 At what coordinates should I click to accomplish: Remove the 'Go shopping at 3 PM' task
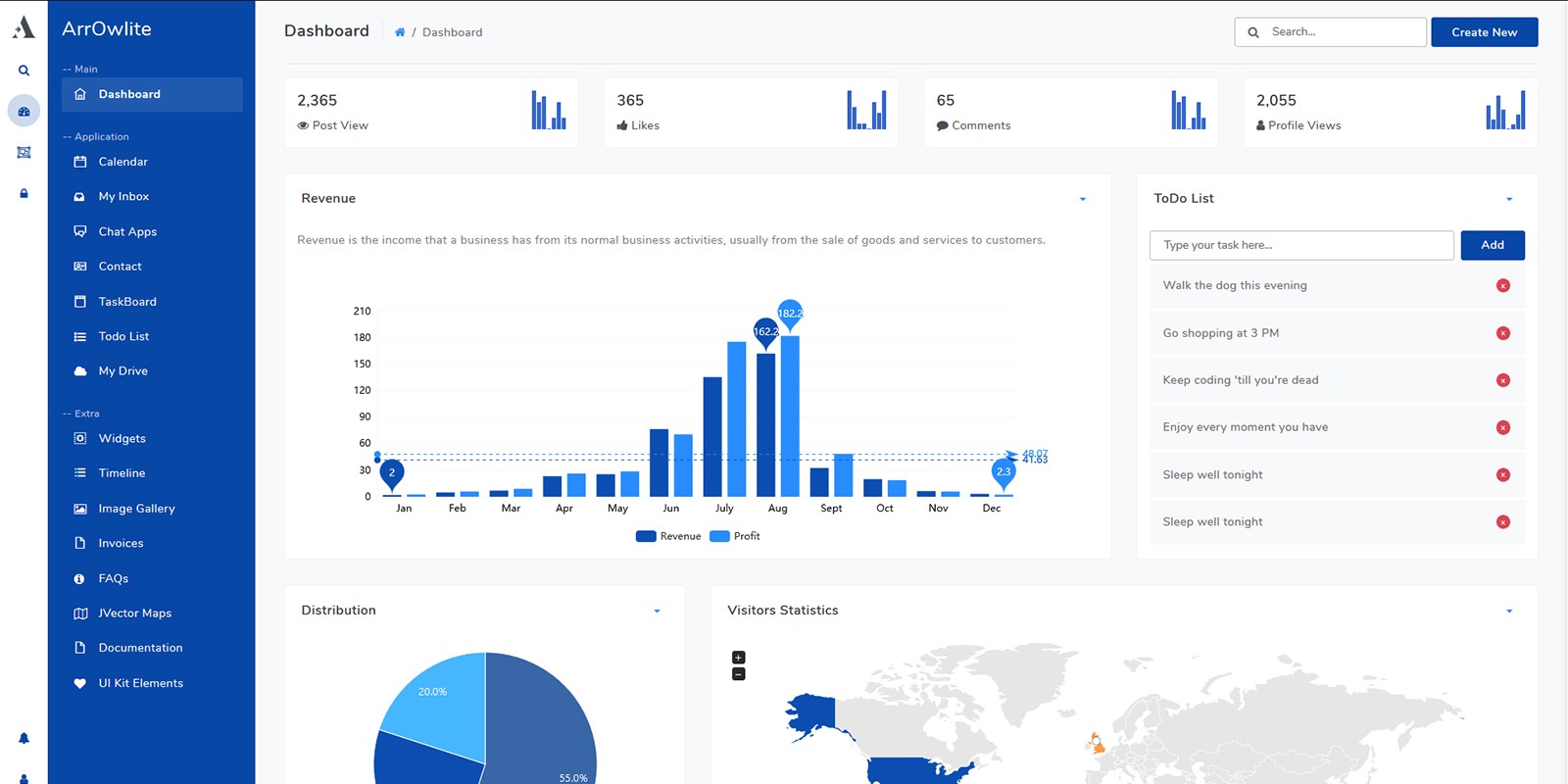(x=1502, y=333)
